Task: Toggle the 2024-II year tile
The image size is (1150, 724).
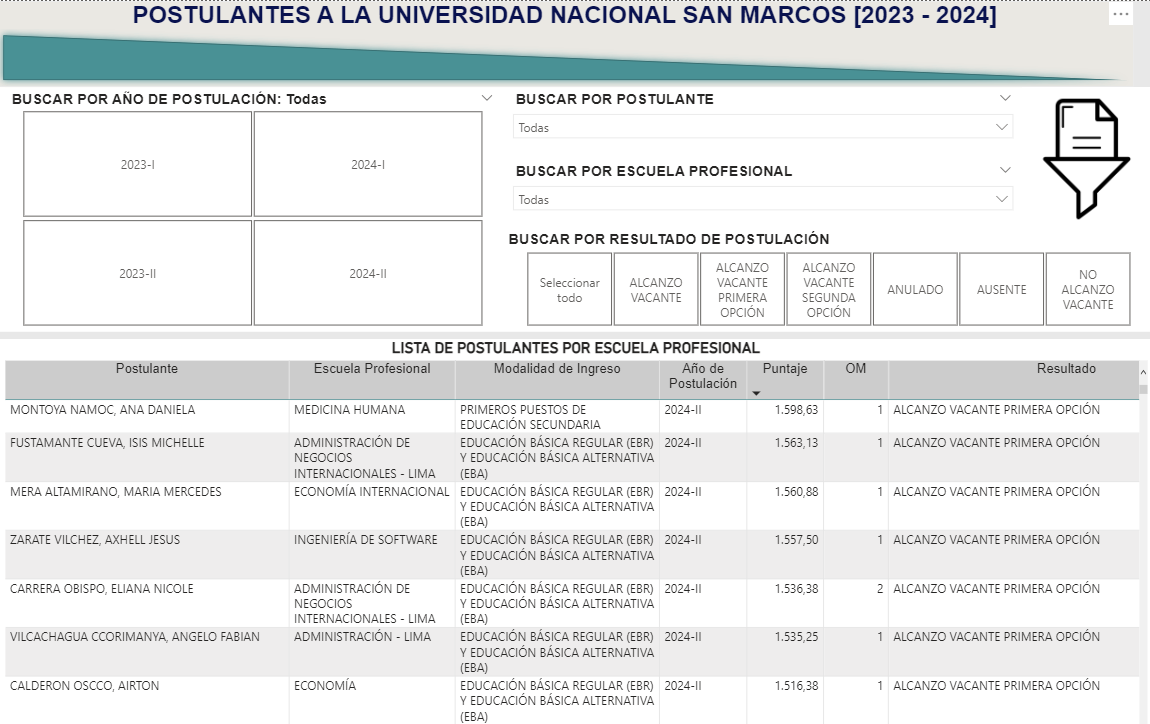Action: [x=368, y=273]
